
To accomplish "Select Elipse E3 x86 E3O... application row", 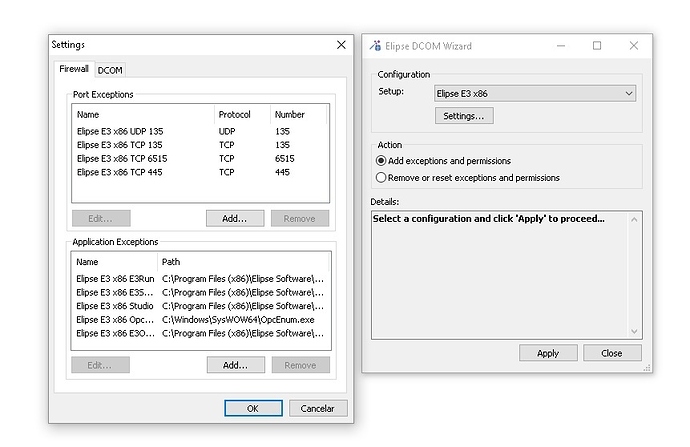I will click(201, 333).
